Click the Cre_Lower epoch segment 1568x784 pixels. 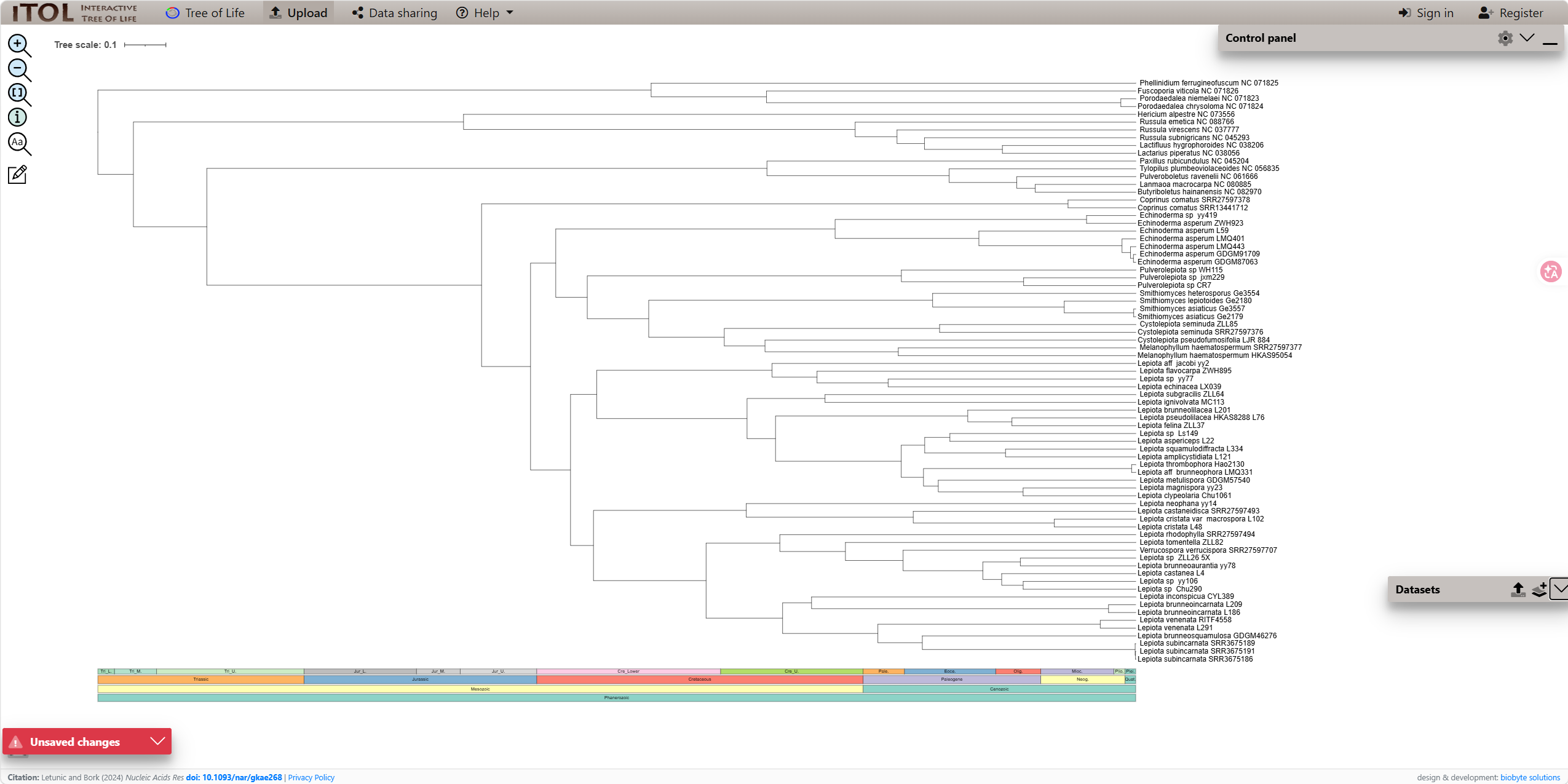point(628,671)
